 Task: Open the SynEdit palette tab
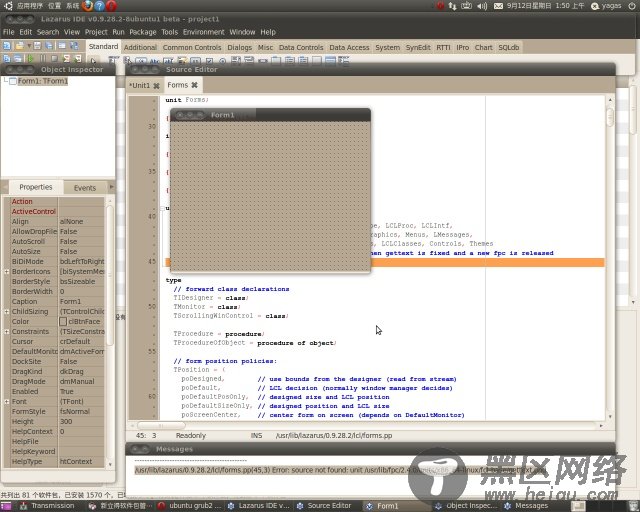tap(418, 47)
